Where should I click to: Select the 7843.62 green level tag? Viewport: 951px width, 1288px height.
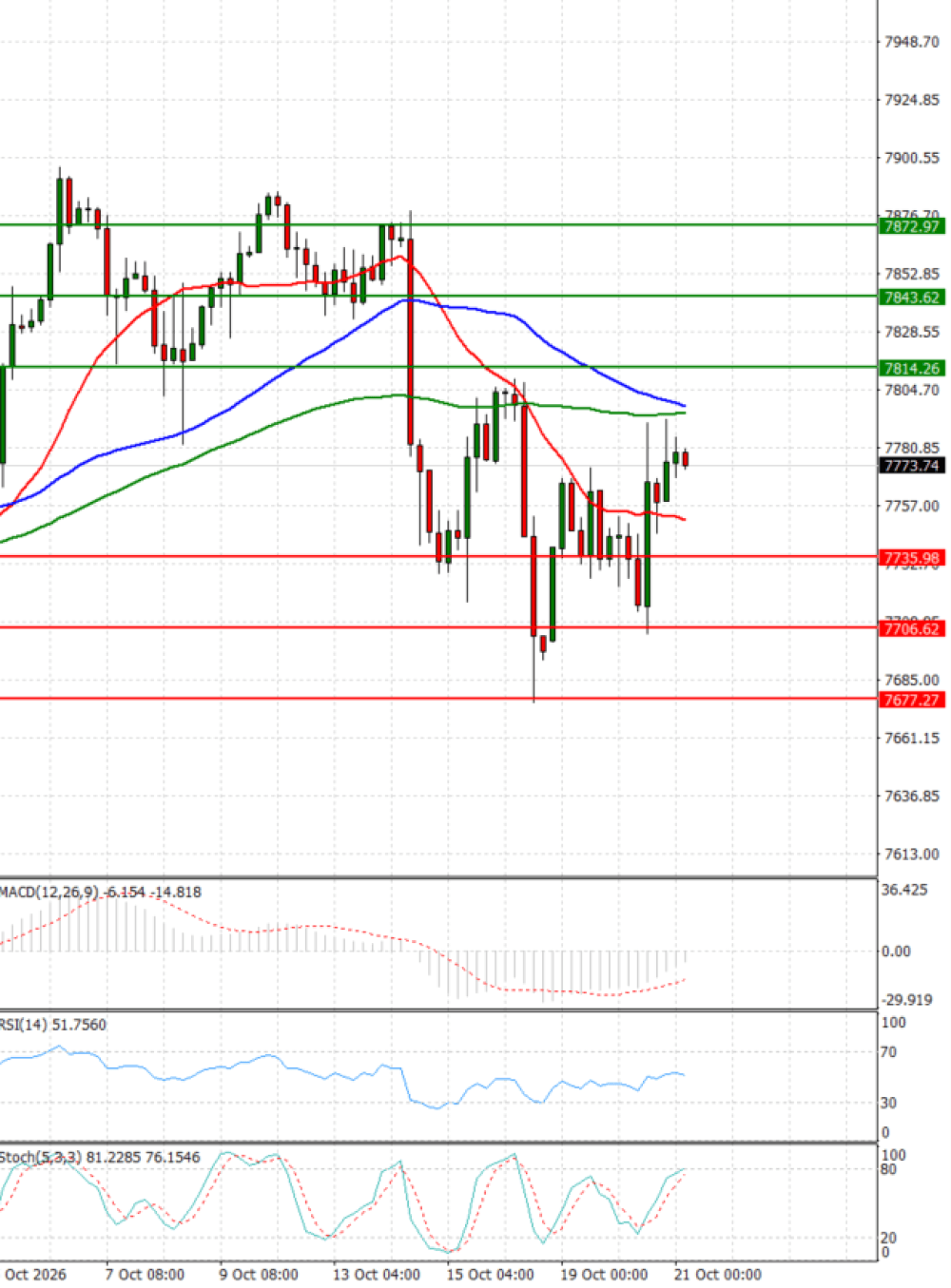point(911,298)
